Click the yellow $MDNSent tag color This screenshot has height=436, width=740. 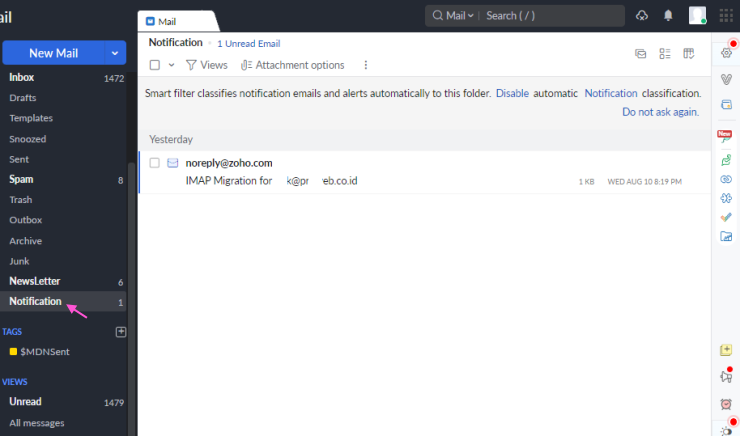coord(13,351)
